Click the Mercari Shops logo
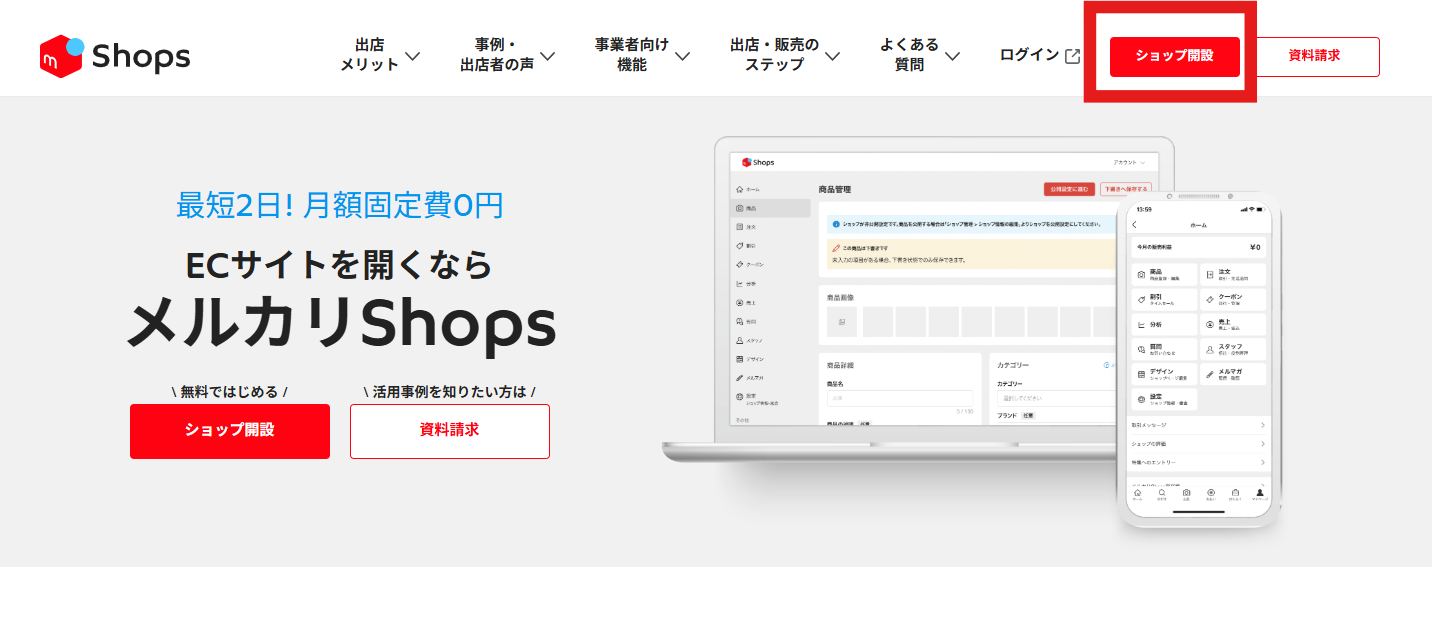Viewport: 1432px width, 619px height. tap(115, 56)
